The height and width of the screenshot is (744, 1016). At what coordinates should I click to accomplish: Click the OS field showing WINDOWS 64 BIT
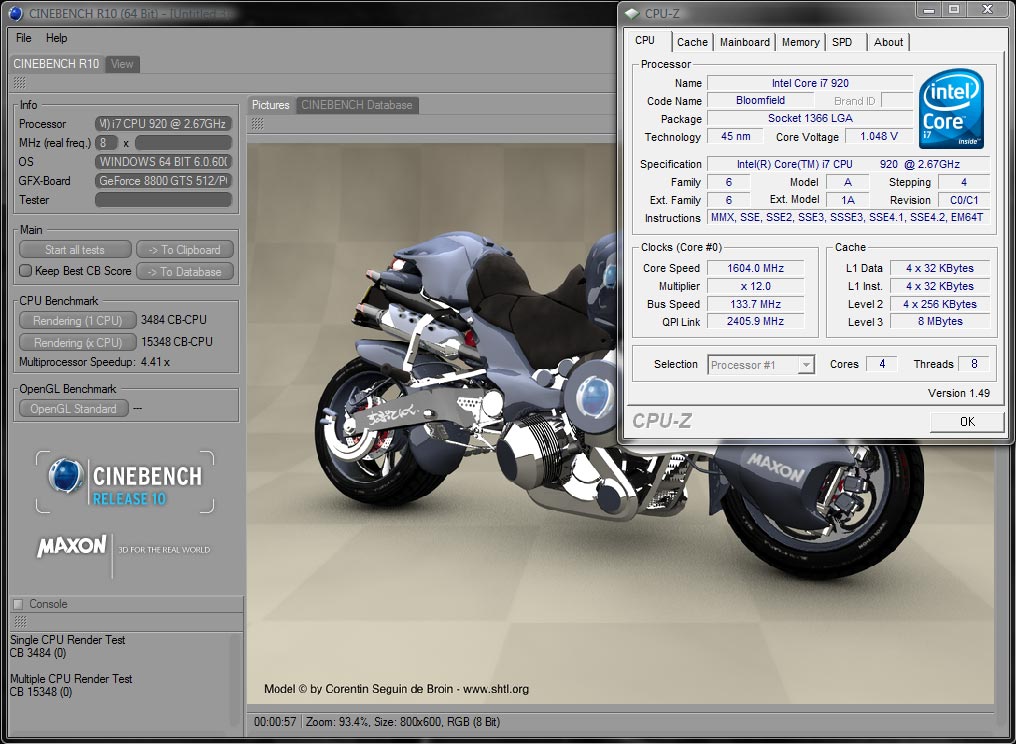tap(163, 161)
